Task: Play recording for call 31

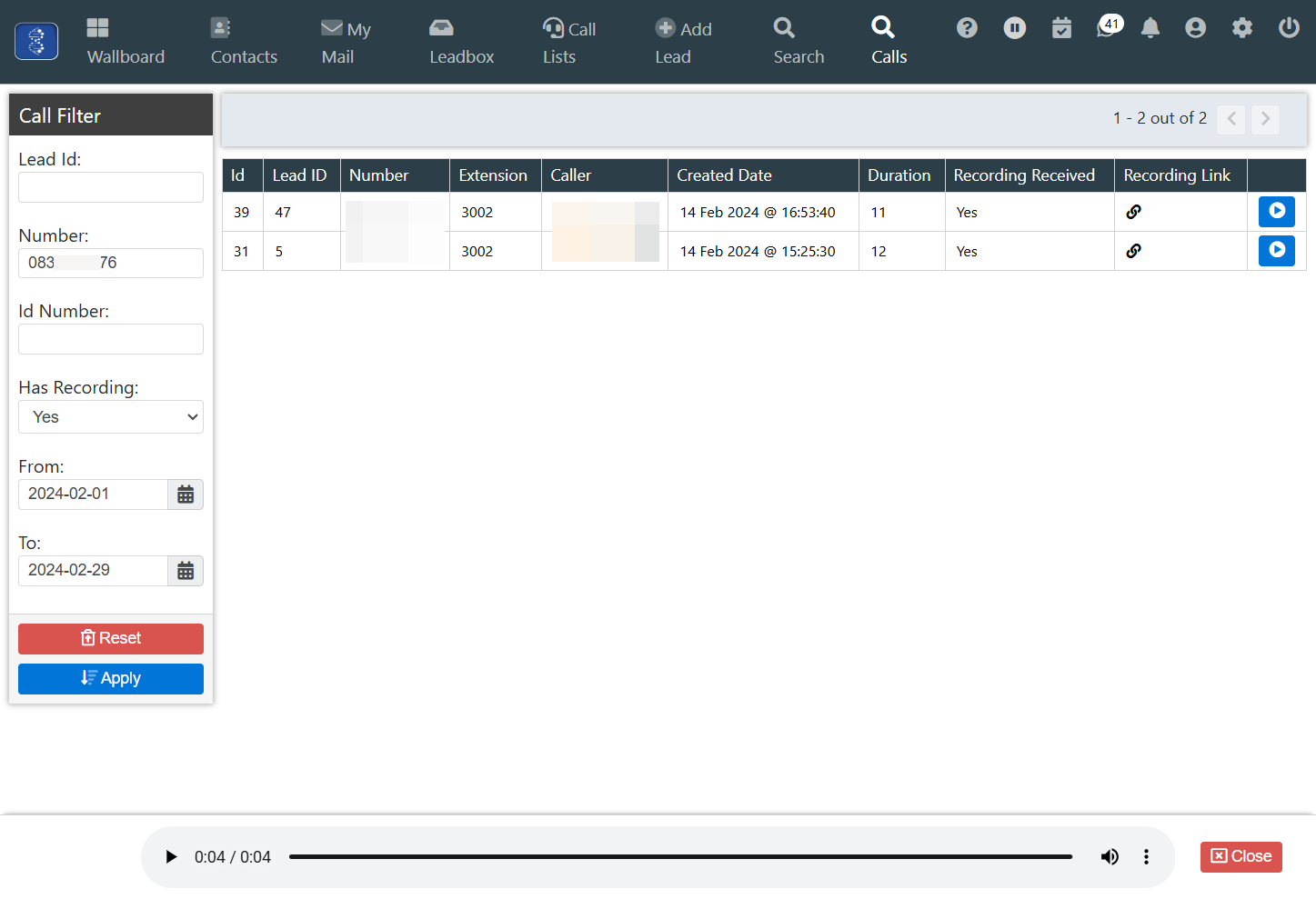Action: tap(1277, 251)
